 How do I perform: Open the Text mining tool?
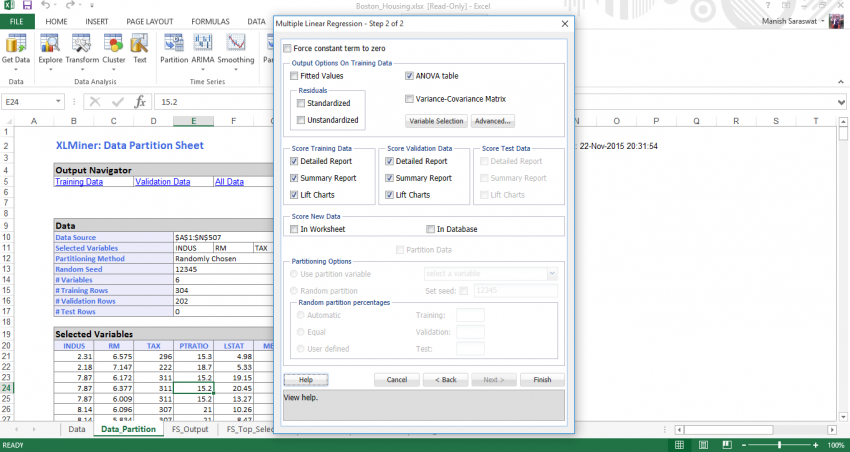coord(139,47)
